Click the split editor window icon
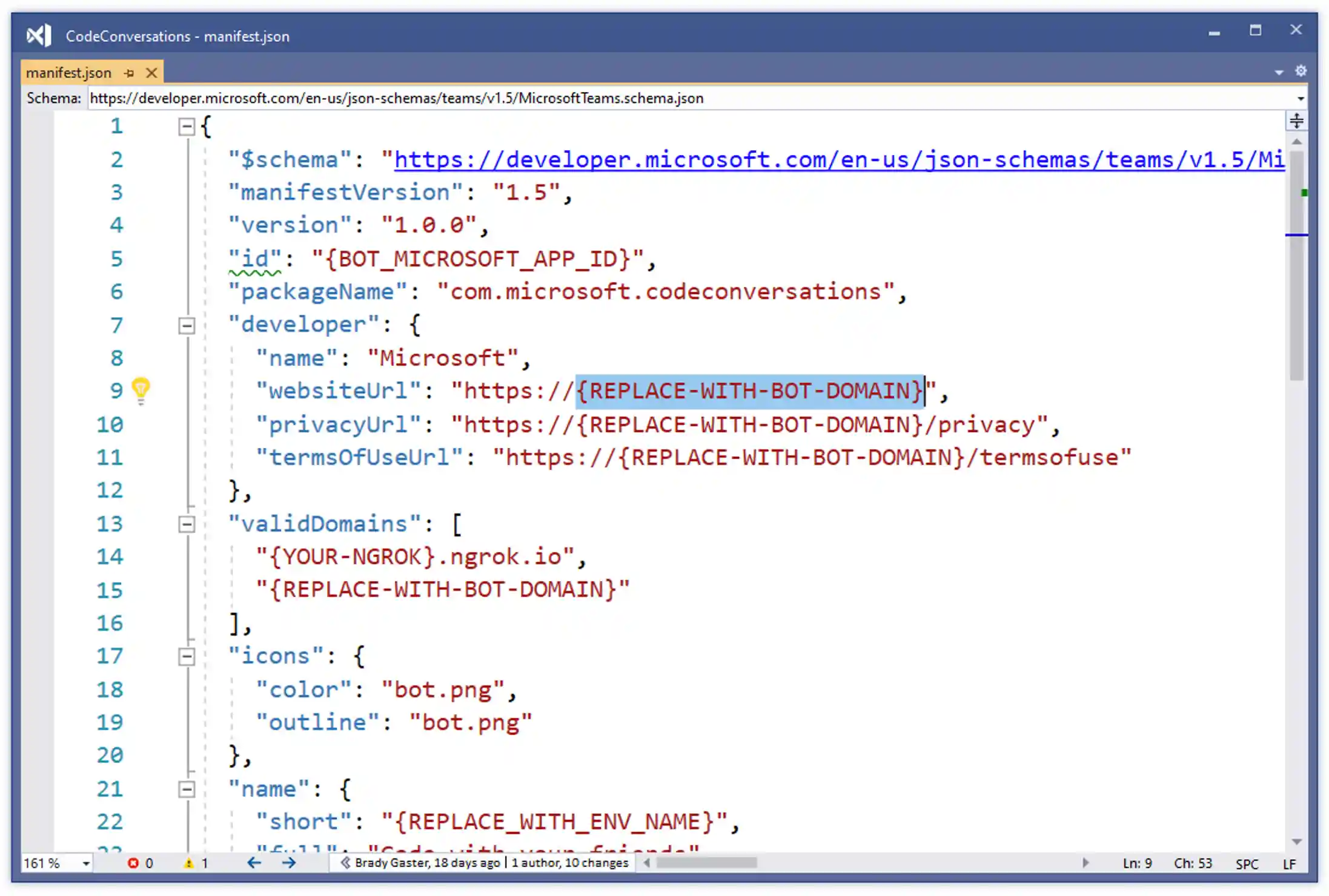This screenshot has height=896, width=1329. pyautogui.click(x=1296, y=121)
